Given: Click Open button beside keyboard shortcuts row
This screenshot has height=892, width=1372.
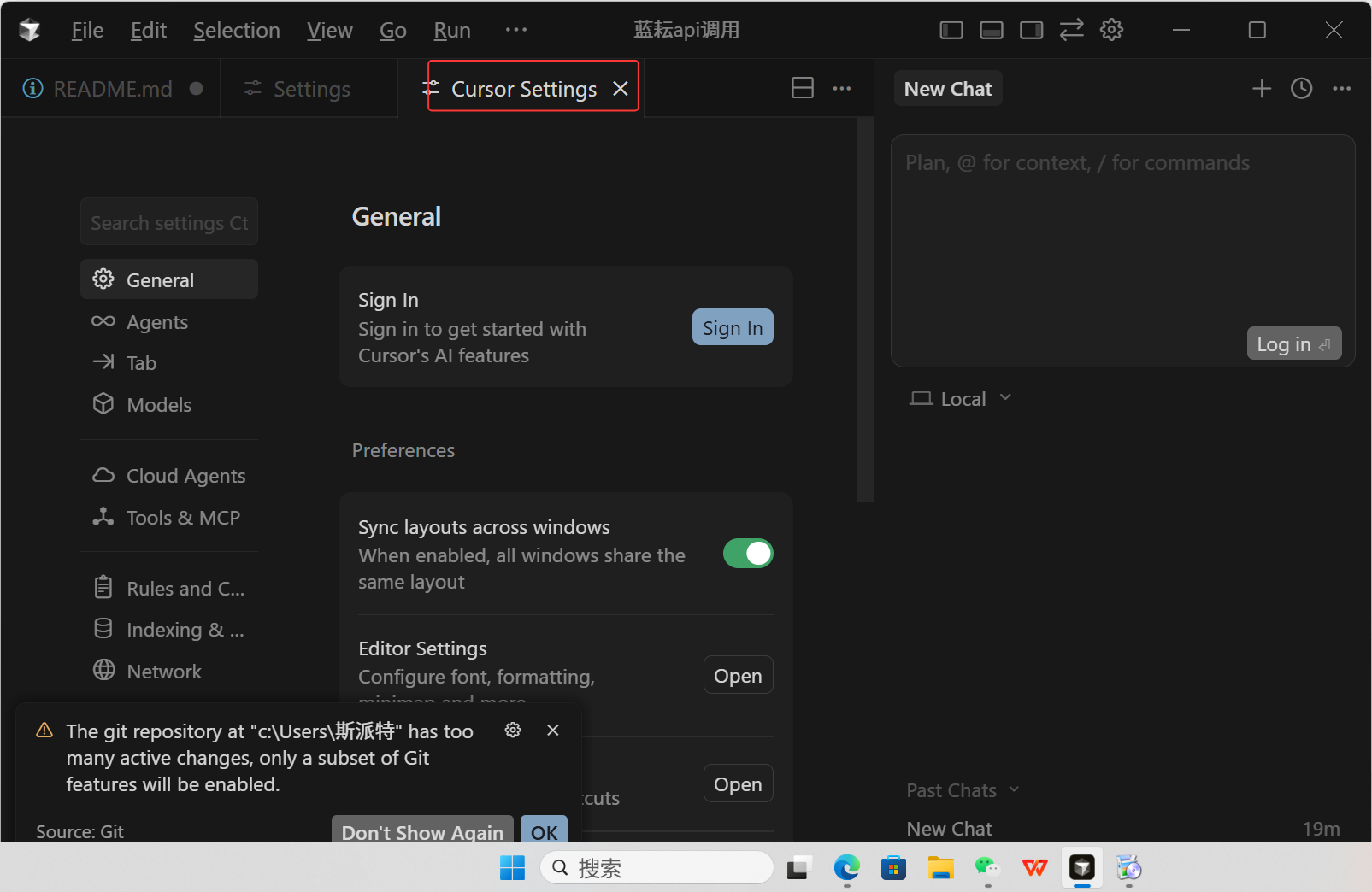Looking at the screenshot, I should [x=738, y=783].
